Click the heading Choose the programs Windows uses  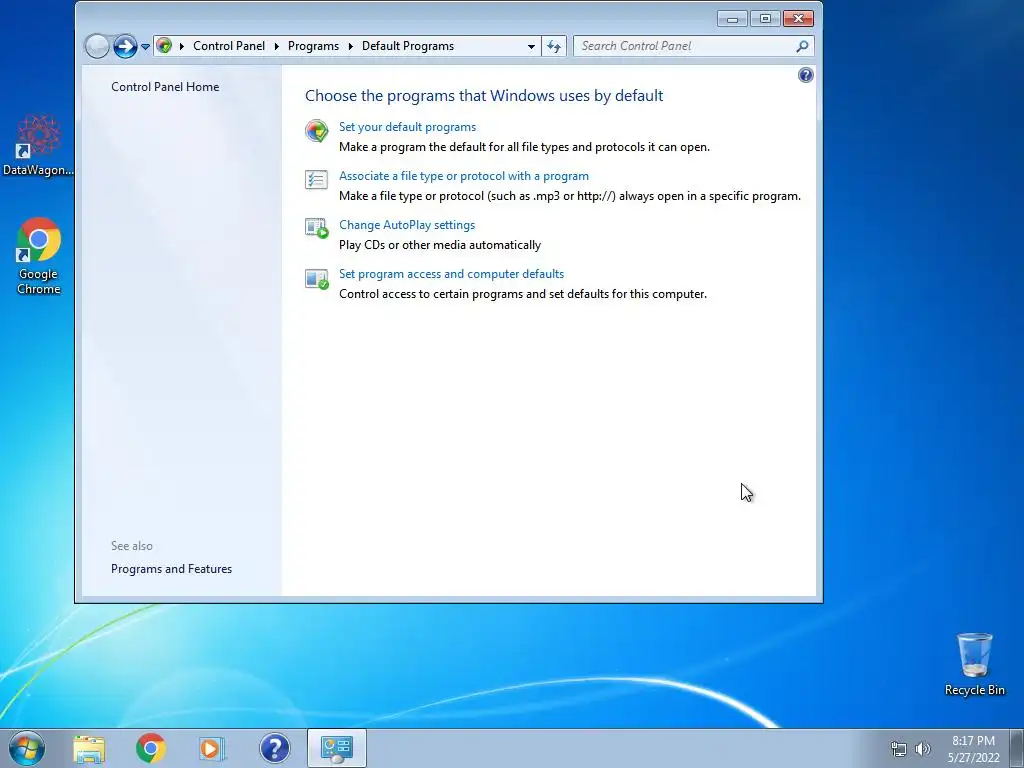click(x=484, y=95)
